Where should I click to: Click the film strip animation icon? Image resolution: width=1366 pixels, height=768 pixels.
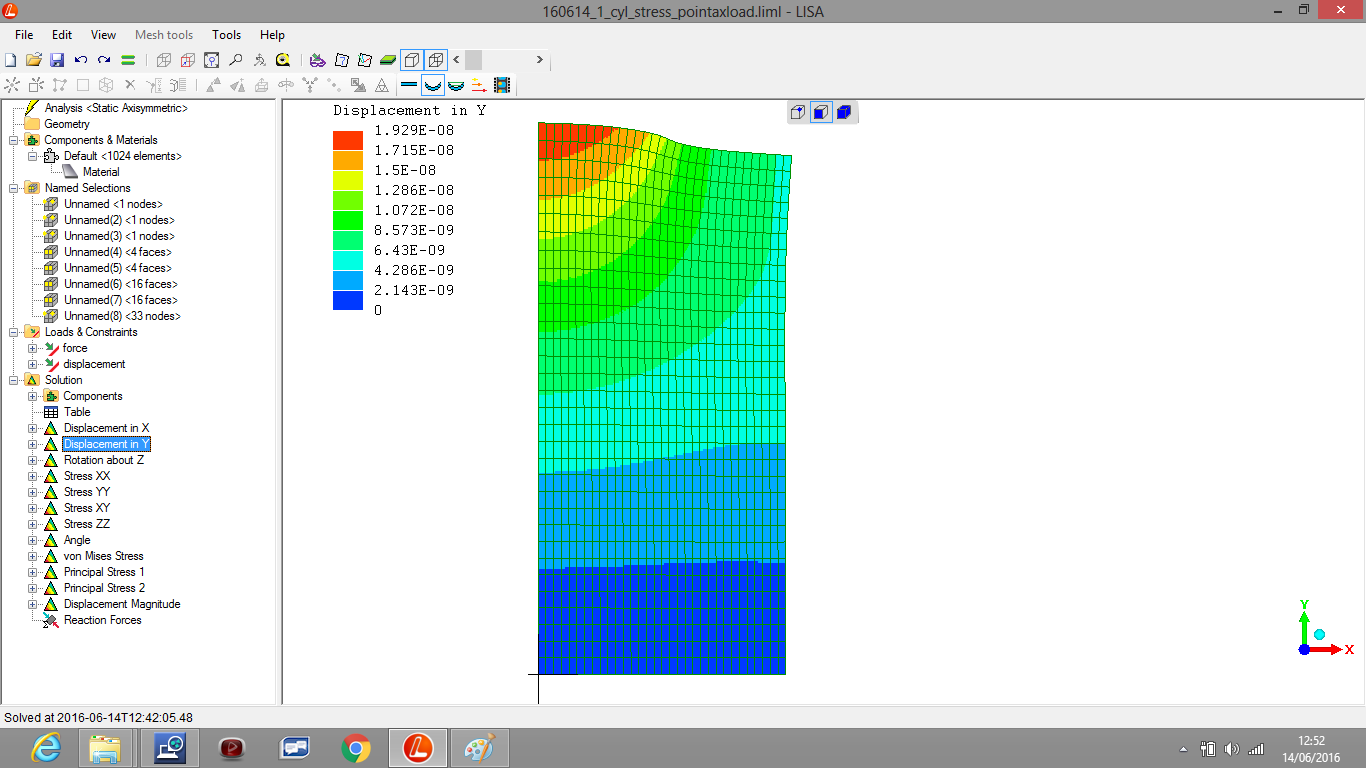click(x=502, y=85)
